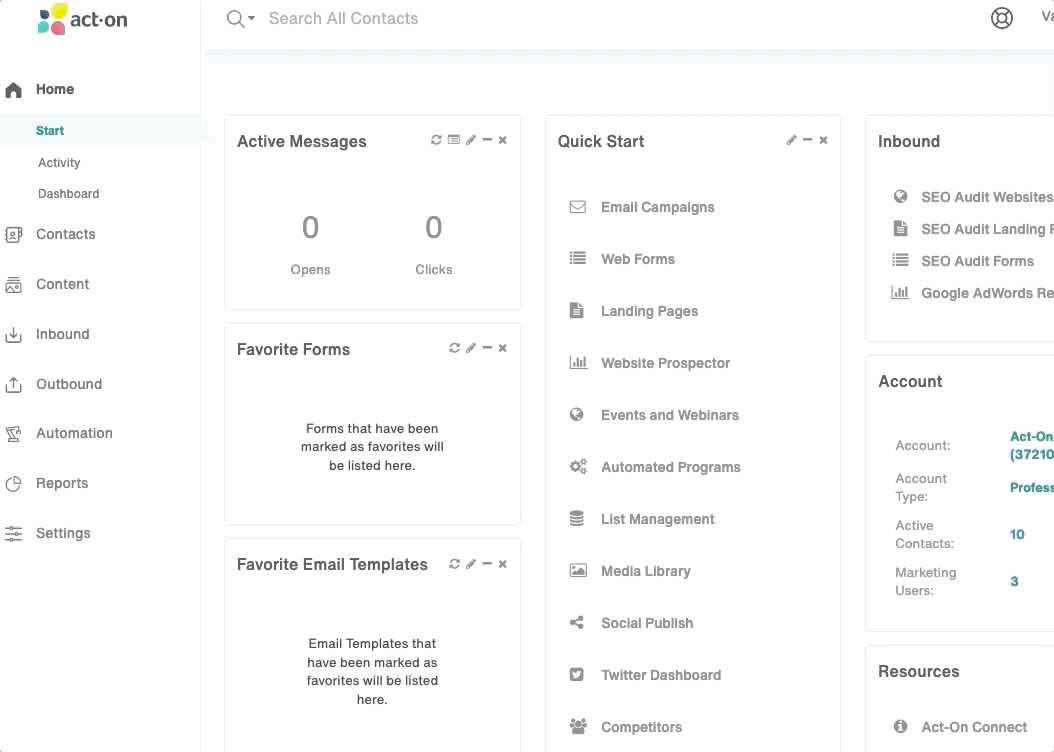Click the act-on logo
This screenshot has width=1054, height=752.
[x=82, y=19]
